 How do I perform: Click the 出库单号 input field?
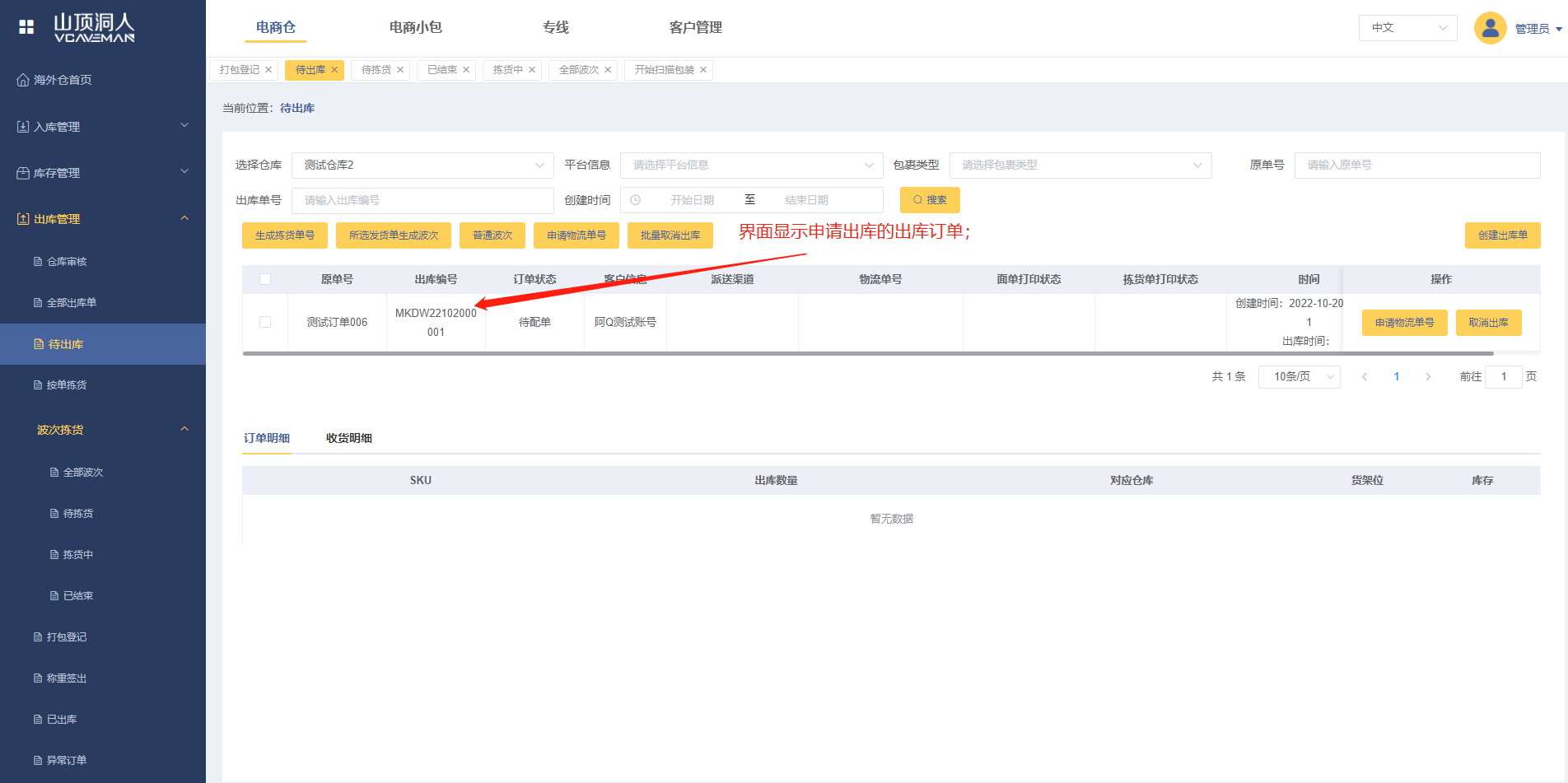click(422, 200)
